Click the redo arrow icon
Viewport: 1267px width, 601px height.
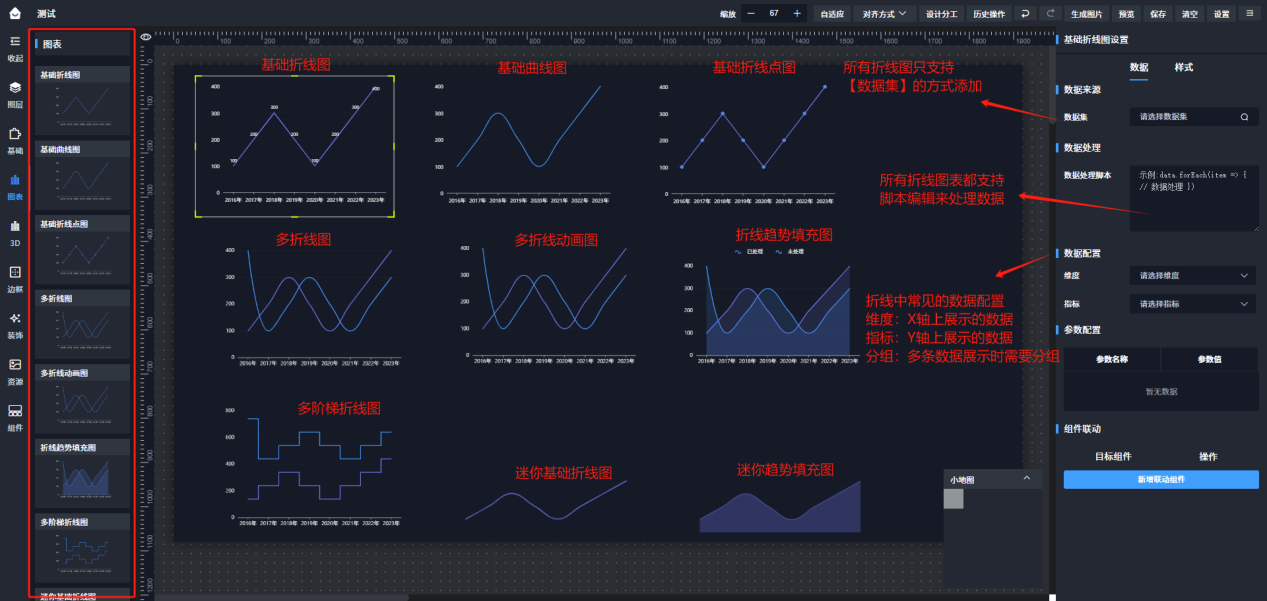tap(1051, 14)
